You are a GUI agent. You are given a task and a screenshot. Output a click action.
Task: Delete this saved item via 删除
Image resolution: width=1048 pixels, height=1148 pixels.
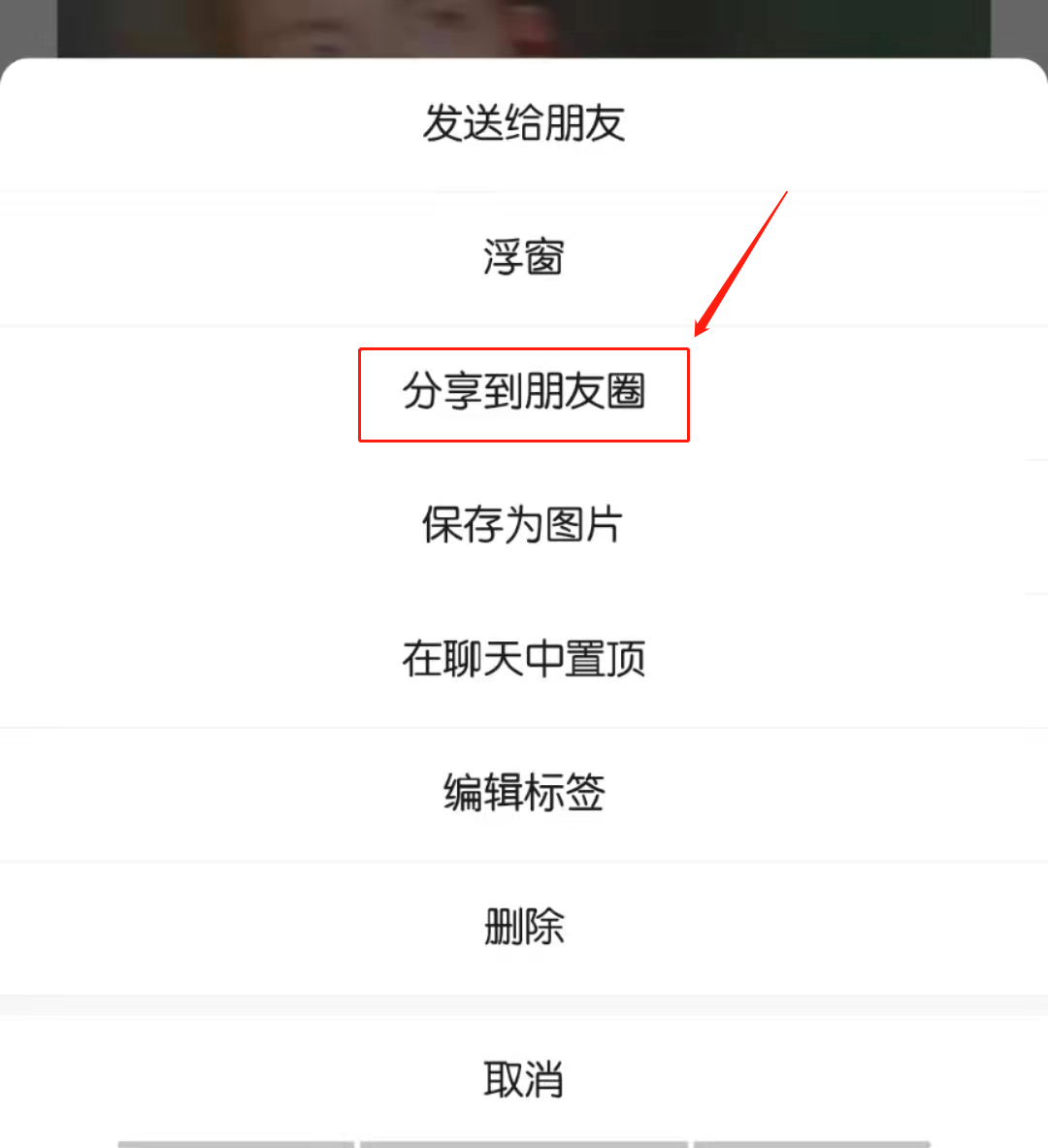click(x=524, y=927)
